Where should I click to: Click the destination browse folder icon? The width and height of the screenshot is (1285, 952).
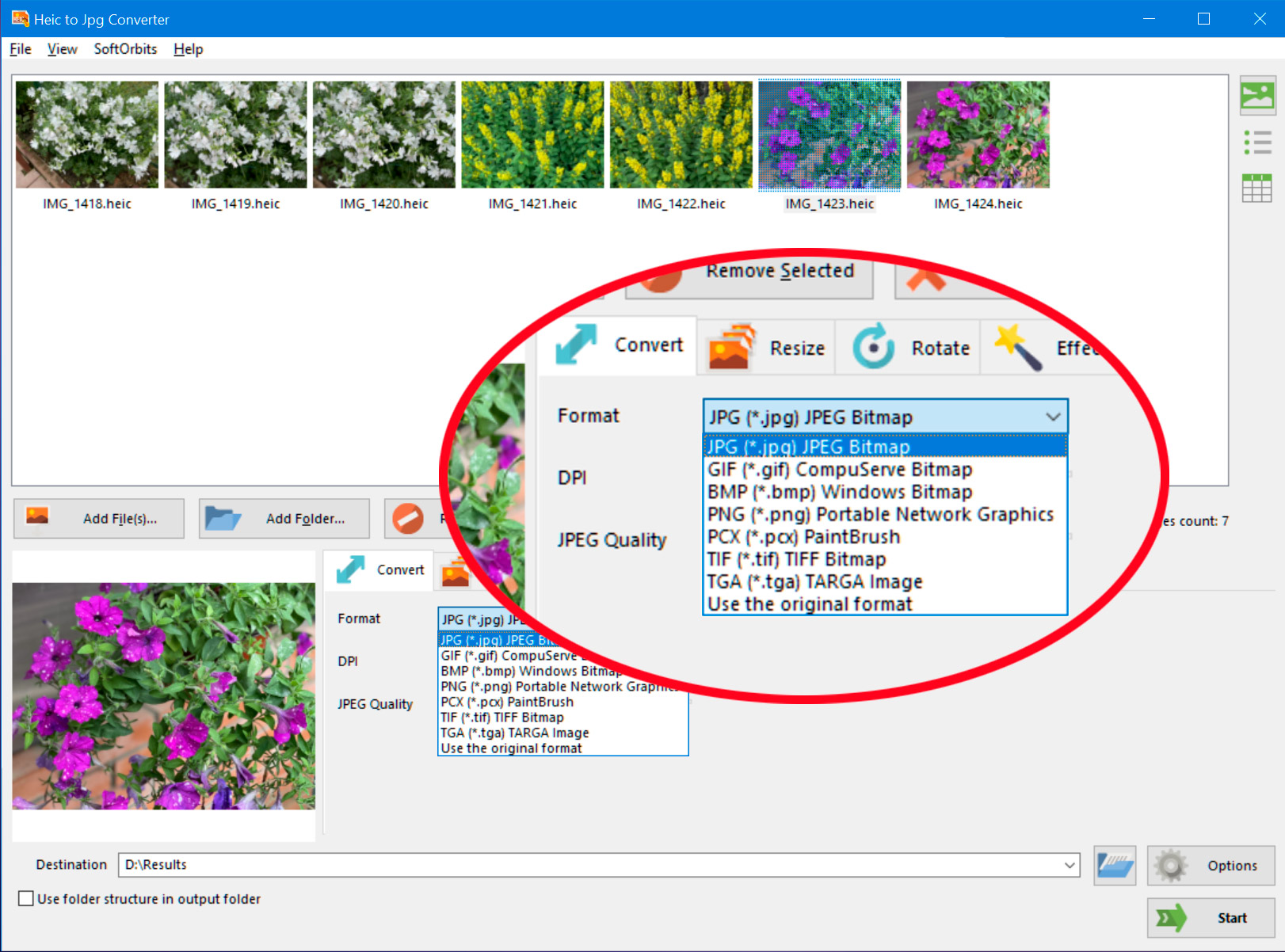pyautogui.click(x=1115, y=866)
